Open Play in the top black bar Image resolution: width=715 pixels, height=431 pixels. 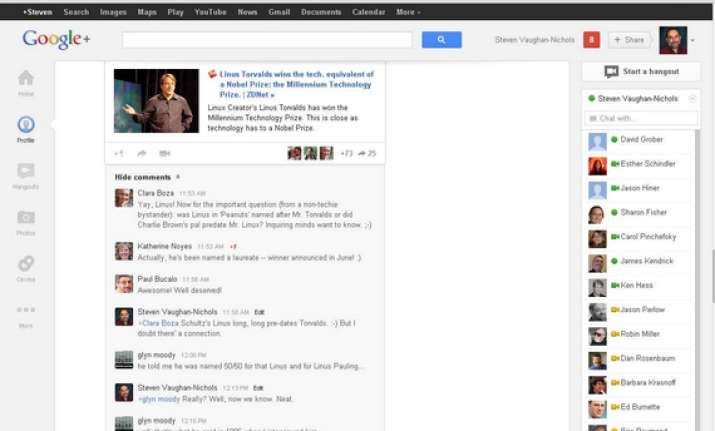pos(175,12)
